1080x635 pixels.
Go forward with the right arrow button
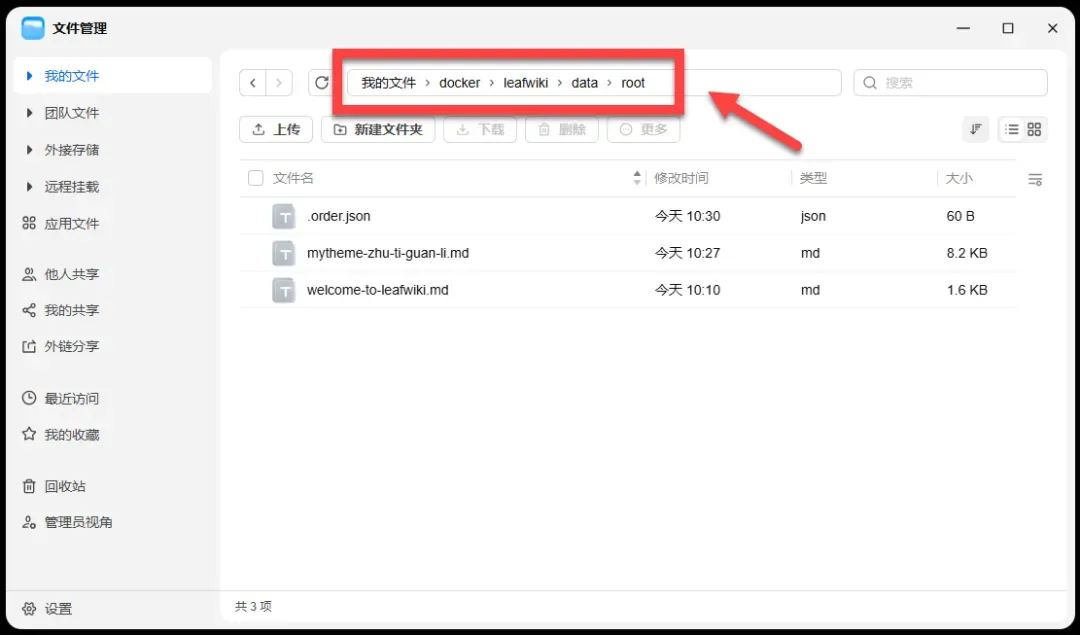click(x=279, y=83)
